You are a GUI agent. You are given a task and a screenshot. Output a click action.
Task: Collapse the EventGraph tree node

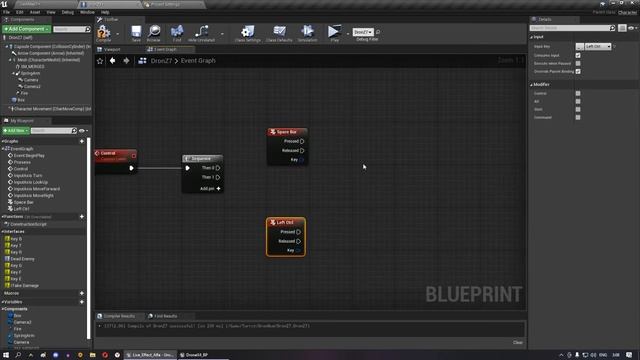tap(3, 149)
